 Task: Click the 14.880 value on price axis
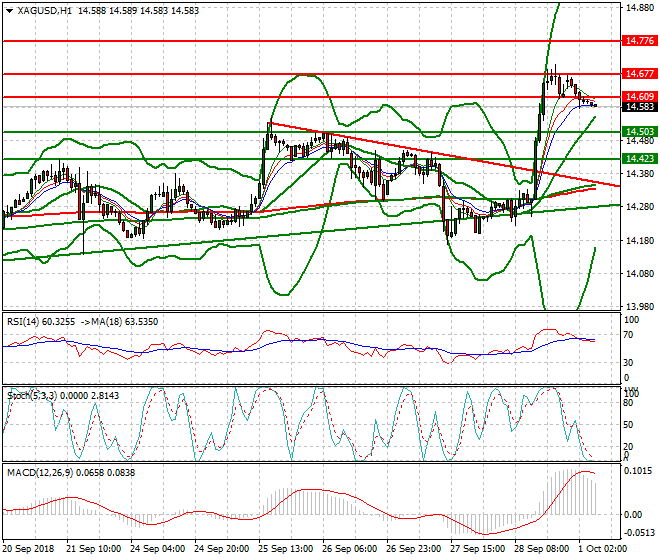(x=638, y=8)
